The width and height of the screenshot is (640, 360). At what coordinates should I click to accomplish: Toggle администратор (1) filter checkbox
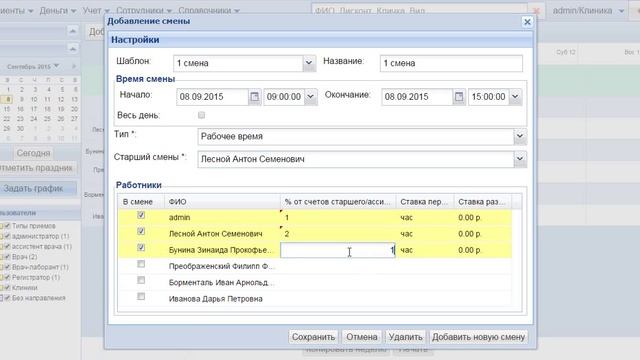7,236
